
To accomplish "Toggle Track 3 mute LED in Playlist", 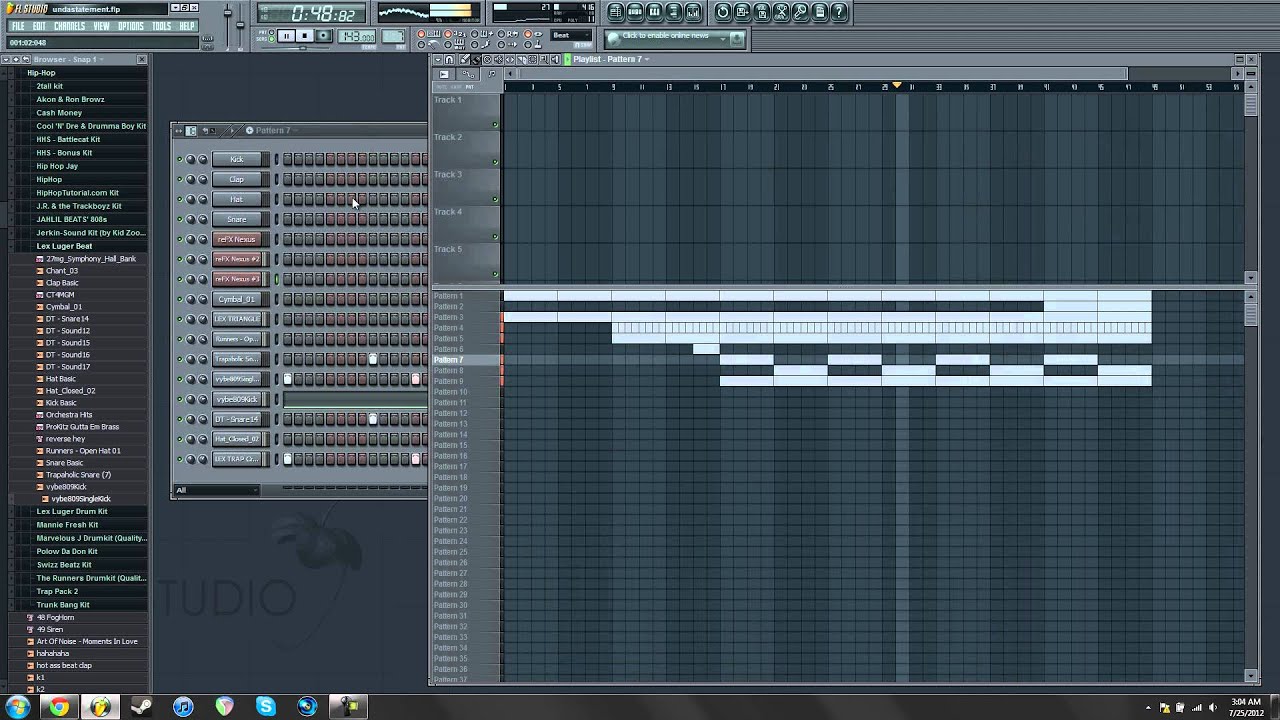I will 495,199.
